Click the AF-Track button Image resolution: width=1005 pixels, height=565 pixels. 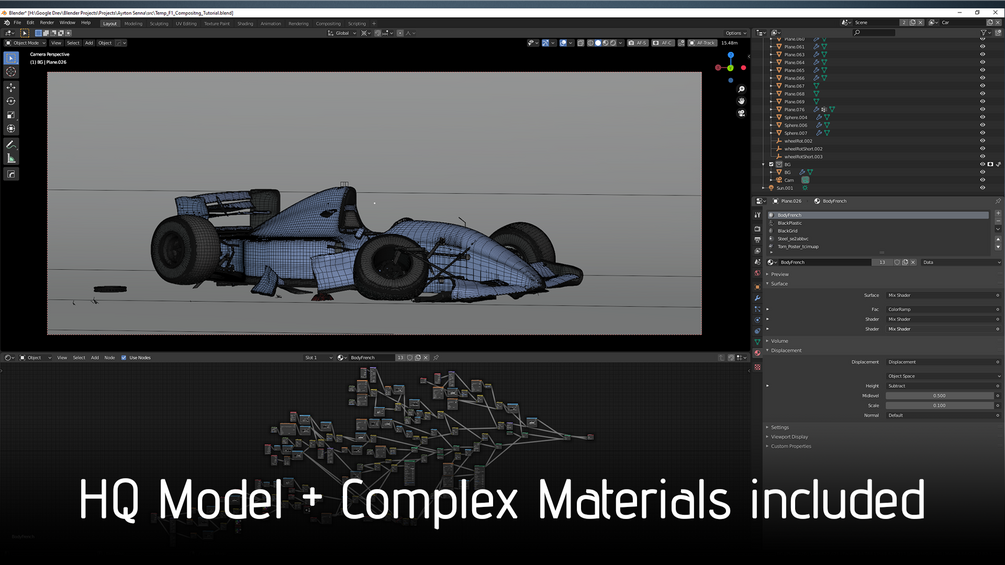click(702, 43)
